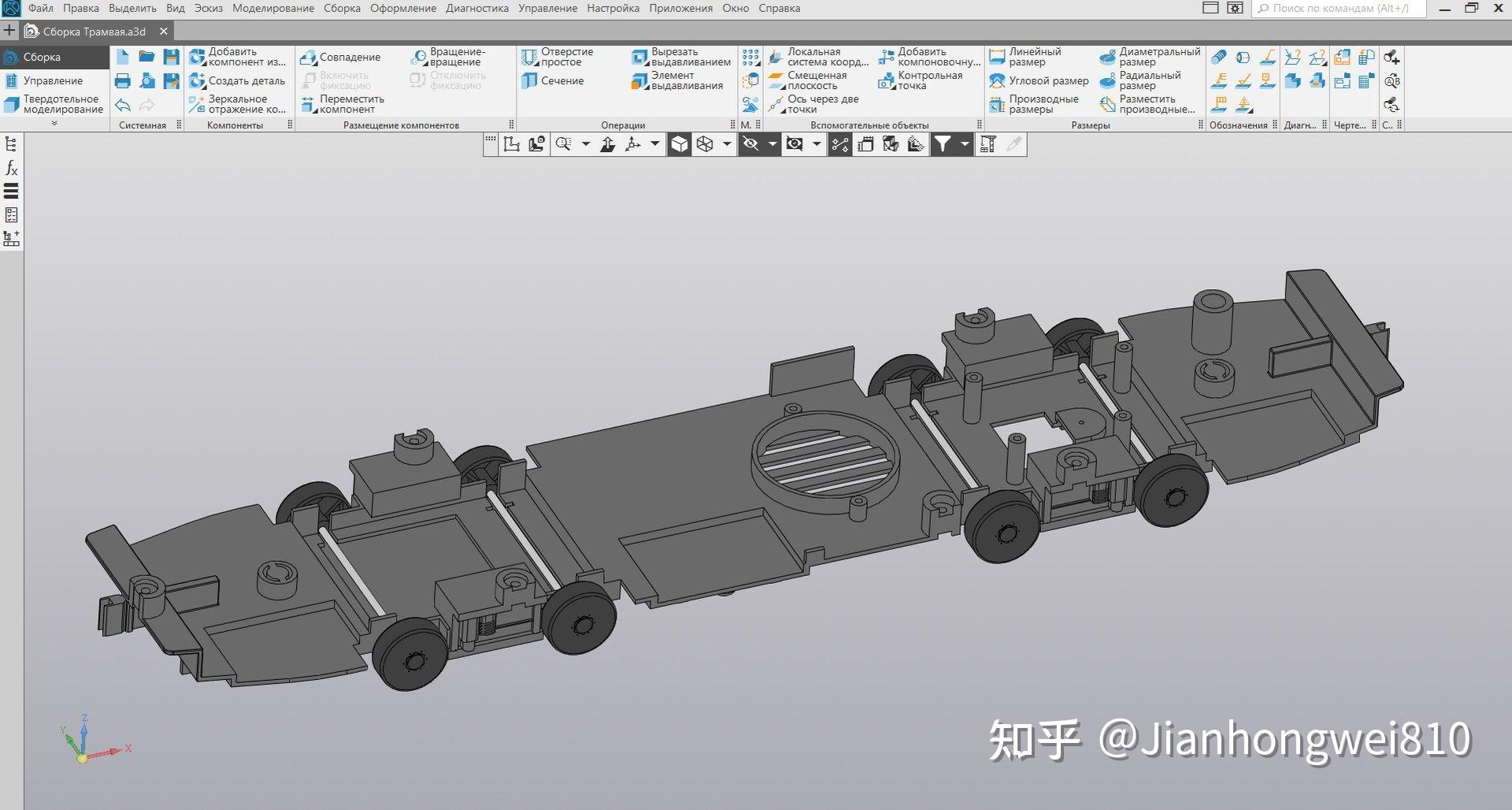Open the Радиальный размер radial dimension tool
This screenshot has width=1512, height=810.
1146,80
